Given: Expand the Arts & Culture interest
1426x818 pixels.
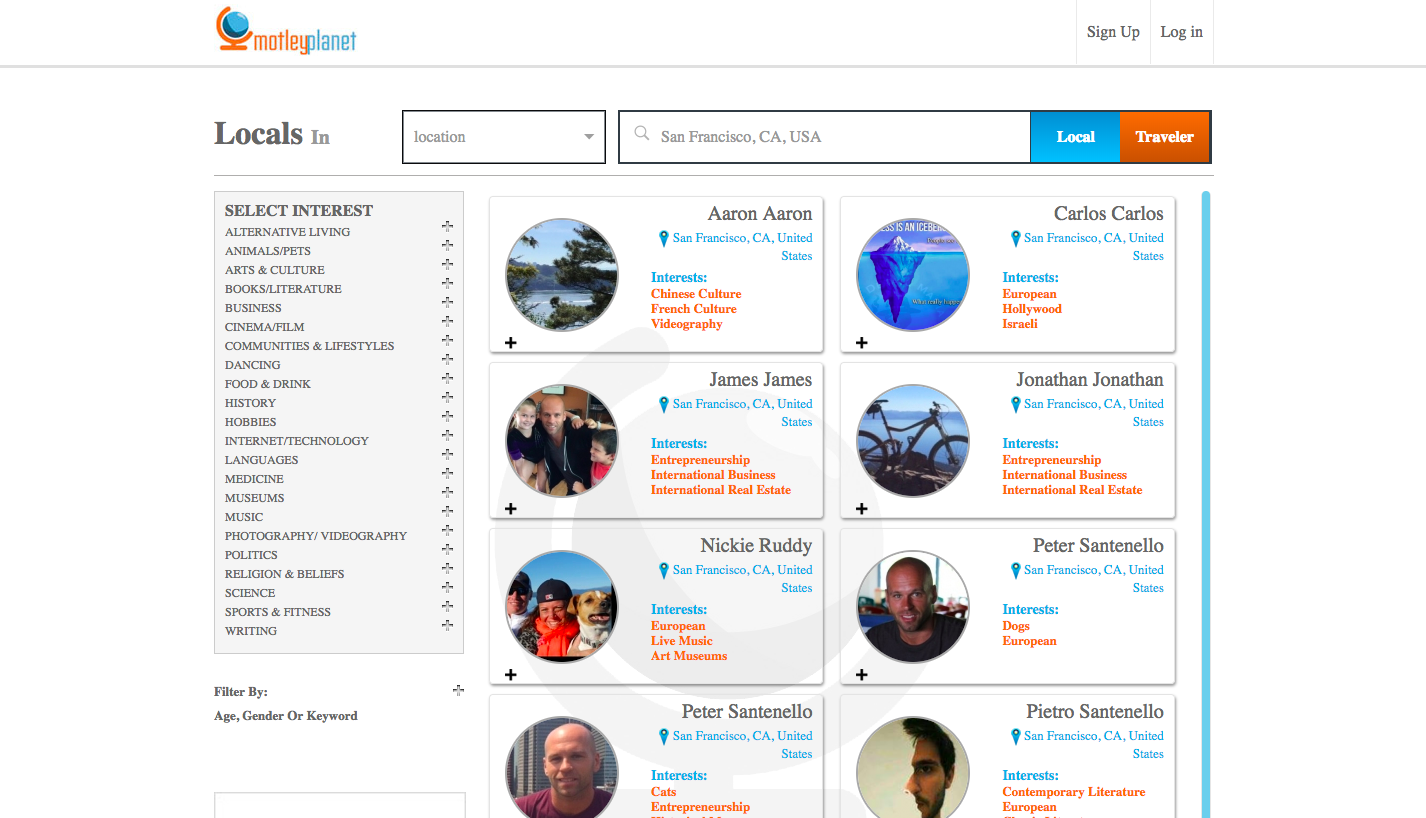Looking at the screenshot, I should [x=447, y=264].
